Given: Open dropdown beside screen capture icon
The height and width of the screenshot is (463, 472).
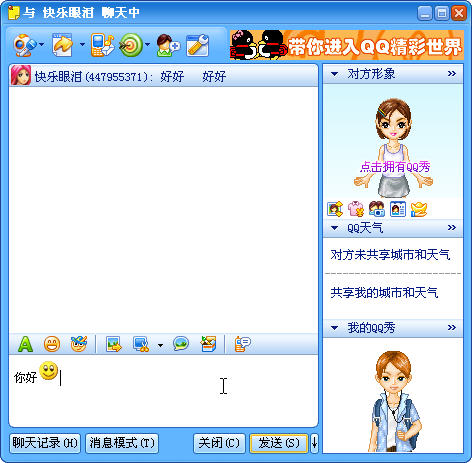Looking at the screenshot, I should [160, 345].
